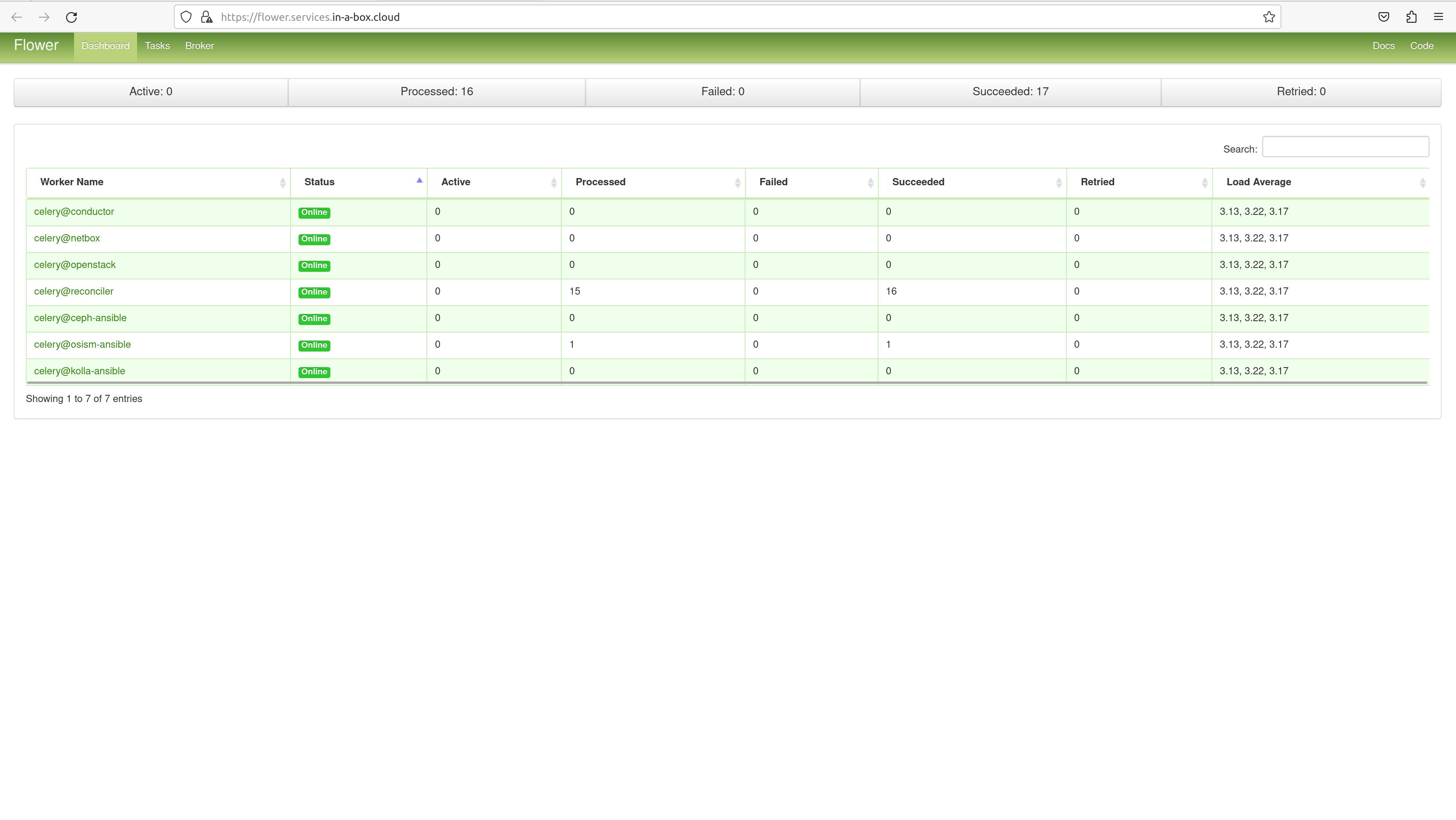Click the bookmark star icon

tap(1269, 17)
